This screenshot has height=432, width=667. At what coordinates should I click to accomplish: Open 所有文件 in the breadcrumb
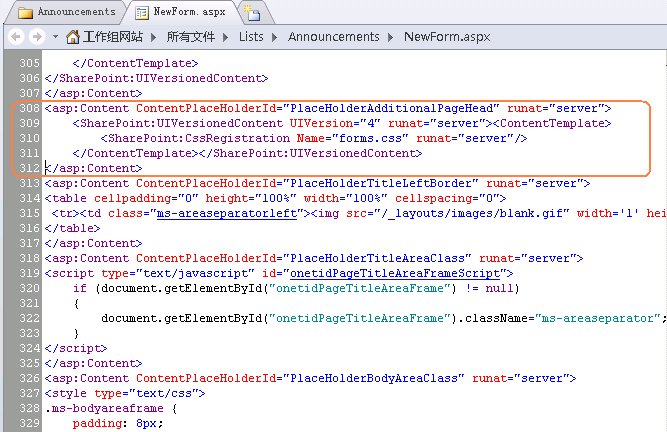point(191,37)
